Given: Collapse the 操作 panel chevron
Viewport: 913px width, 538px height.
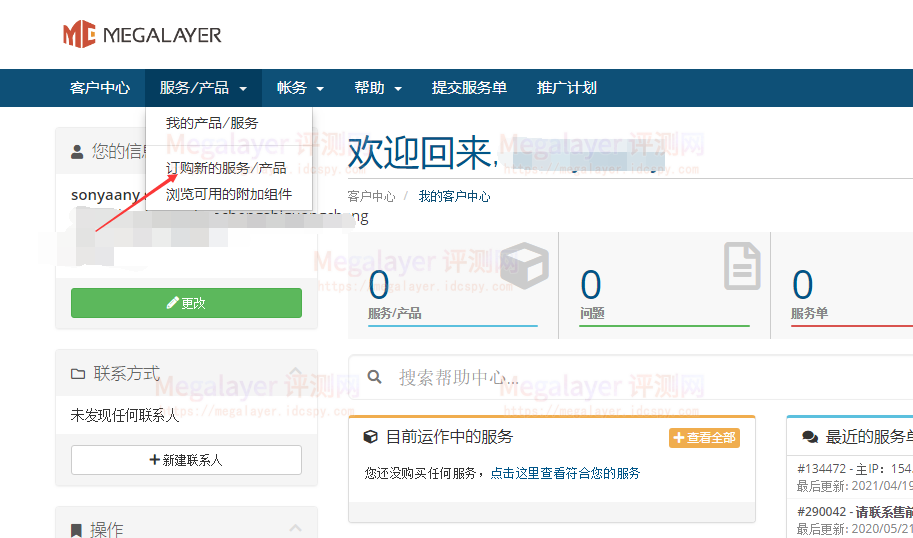Looking at the screenshot, I should click(x=296, y=529).
